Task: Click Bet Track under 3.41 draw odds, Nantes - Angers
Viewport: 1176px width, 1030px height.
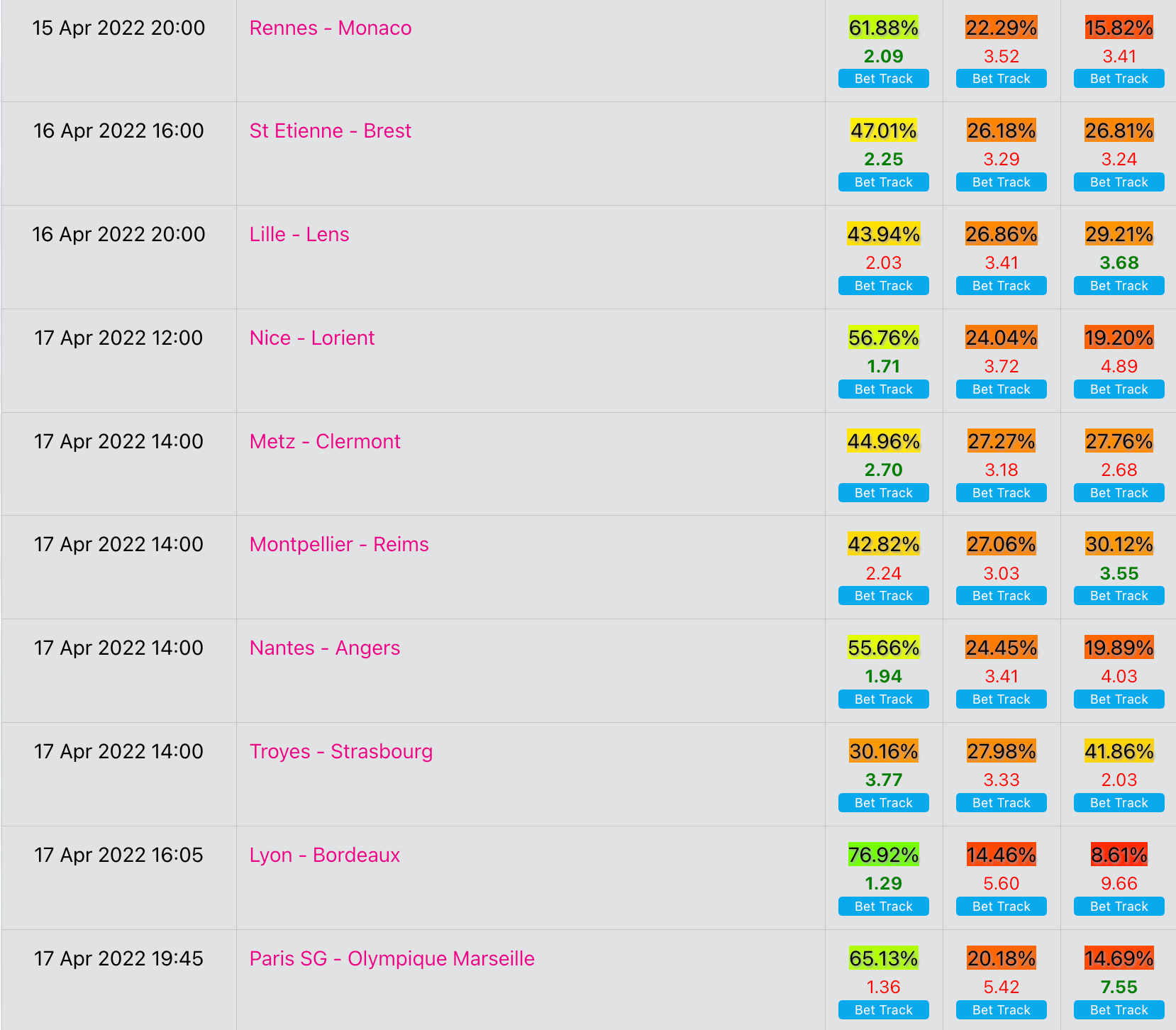Action: tap(1002, 699)
